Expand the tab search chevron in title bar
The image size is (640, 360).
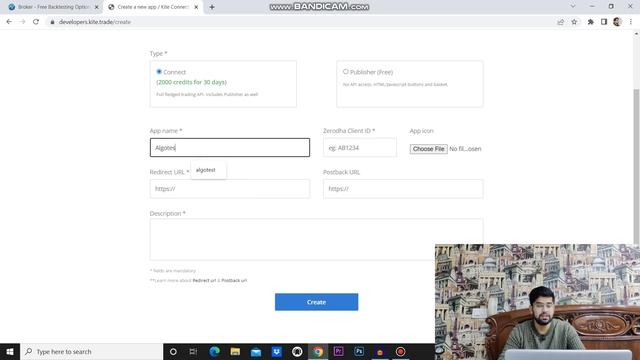tap(573, 7)
